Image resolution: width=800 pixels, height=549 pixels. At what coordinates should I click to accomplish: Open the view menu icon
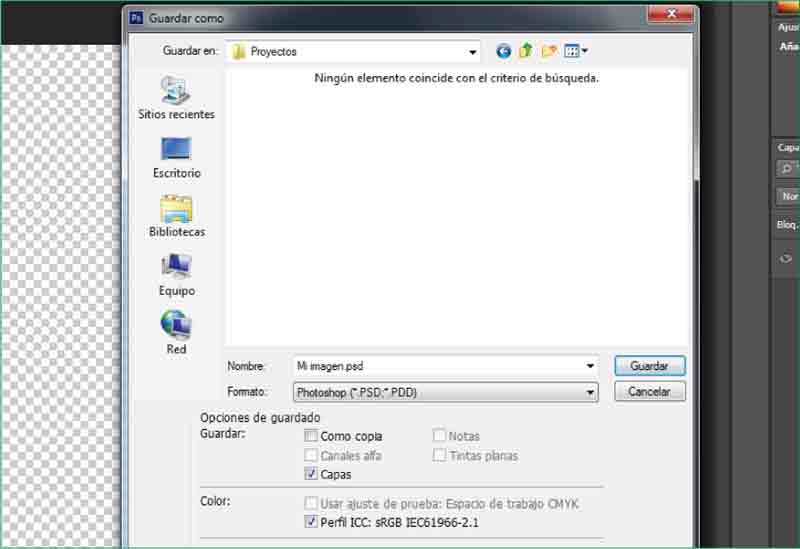click(x=576, y=51)
